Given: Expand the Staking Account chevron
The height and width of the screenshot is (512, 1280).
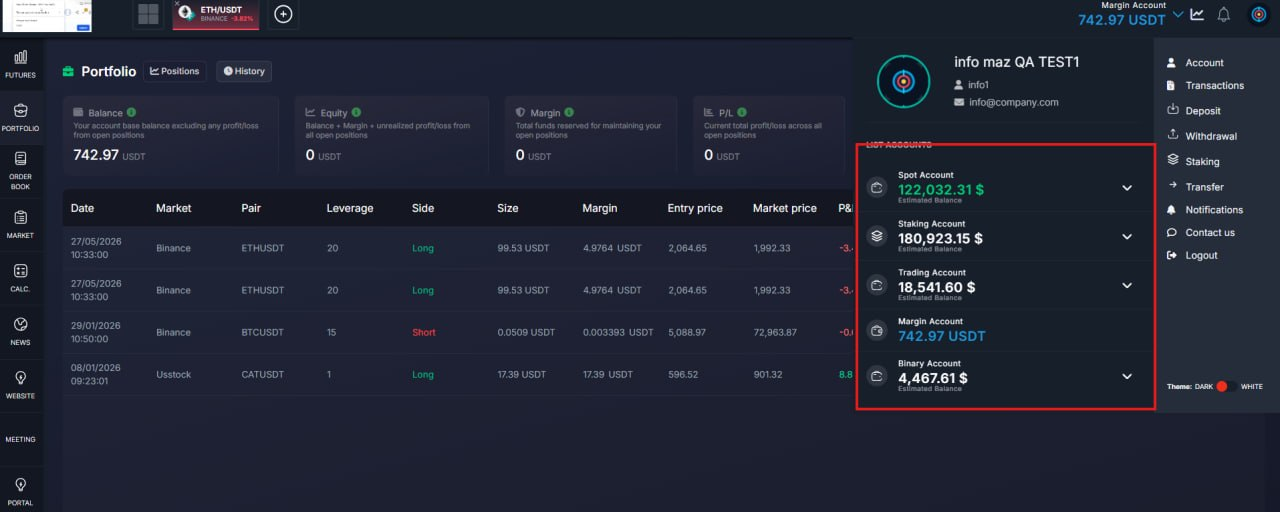Looking at the screenshot, I should 1127,237.
